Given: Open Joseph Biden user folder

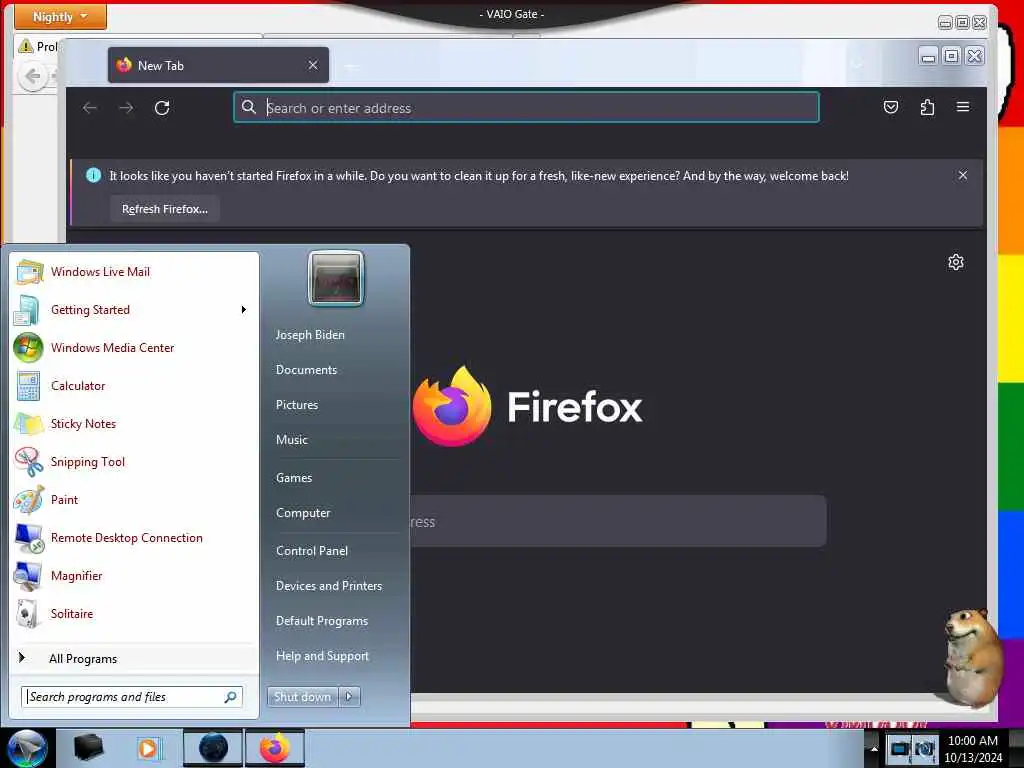Looking at the screenshot, I should click(310, 334).
